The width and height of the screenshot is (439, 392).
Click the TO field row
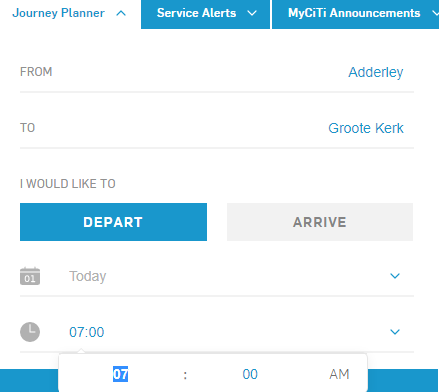tap(217, 128)
